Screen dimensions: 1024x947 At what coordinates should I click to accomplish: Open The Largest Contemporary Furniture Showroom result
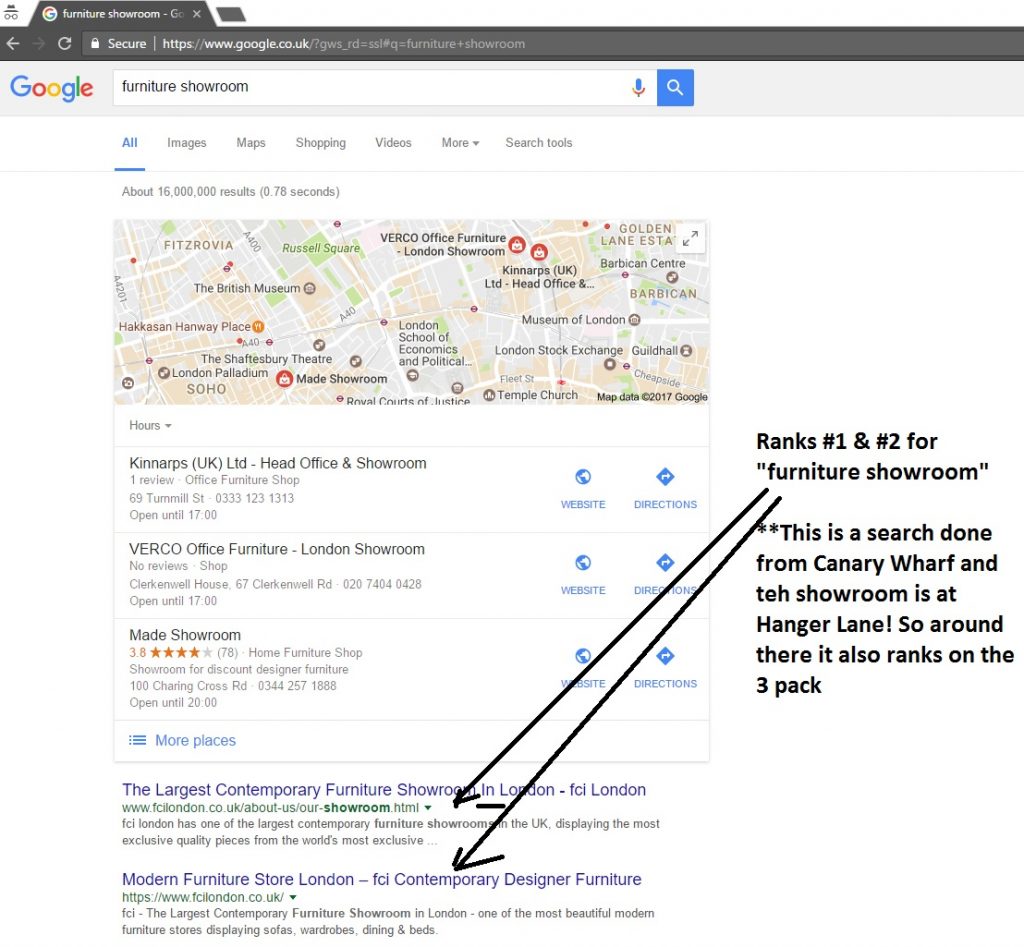[384, 790]
